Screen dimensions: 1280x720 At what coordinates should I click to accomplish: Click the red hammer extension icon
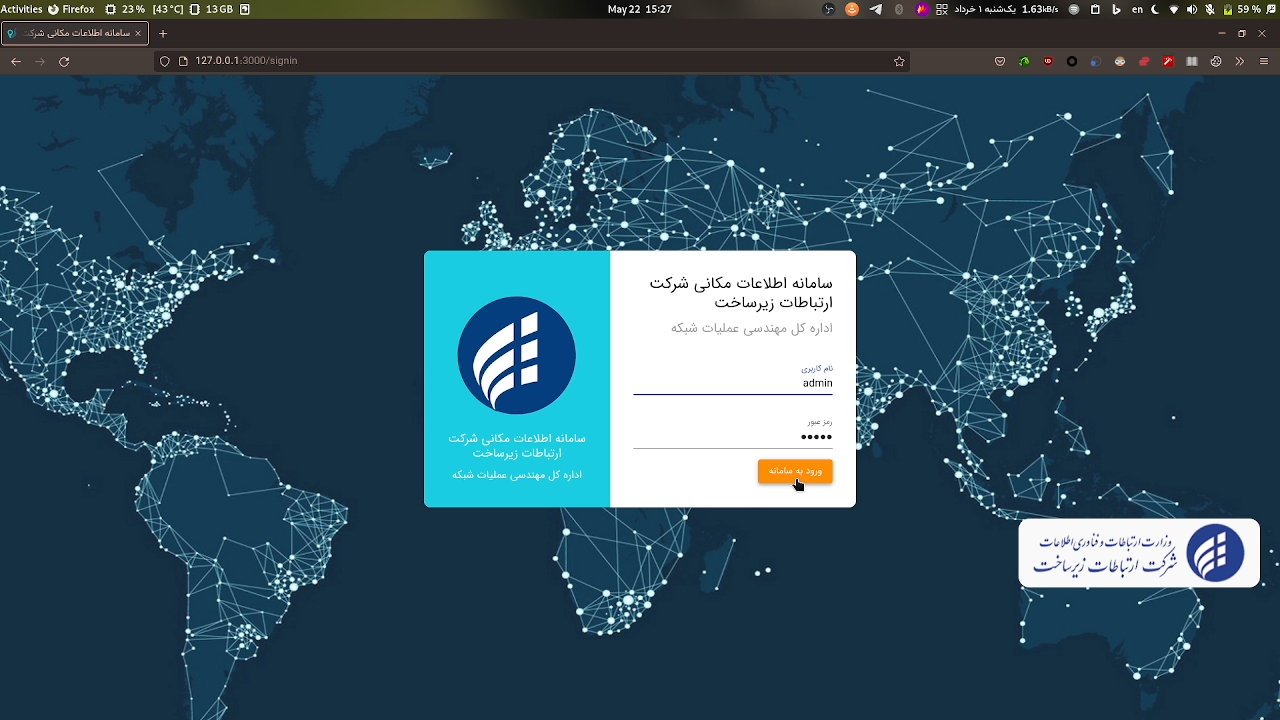point(1168,61)
